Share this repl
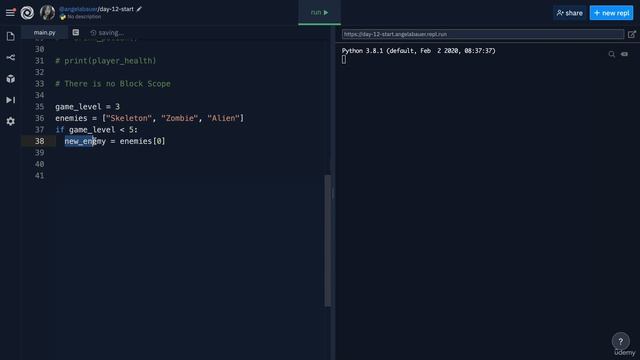640x360 pixels. click(569, 13)
